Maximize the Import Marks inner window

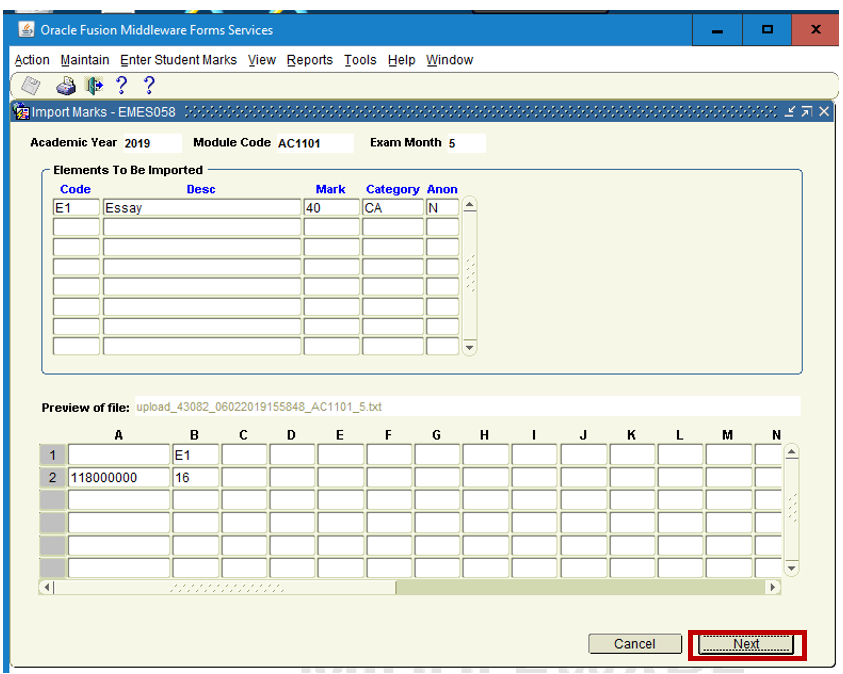[x=806, y=112]
